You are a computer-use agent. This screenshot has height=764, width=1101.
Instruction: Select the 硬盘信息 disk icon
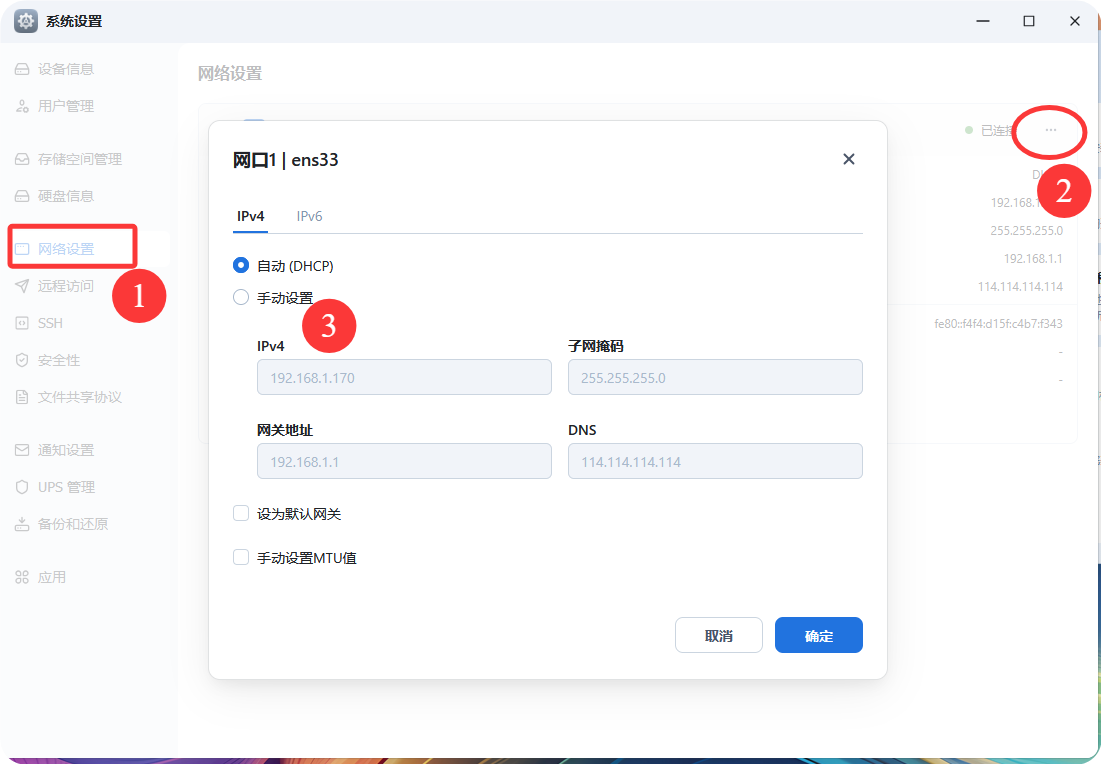[22, 196]
